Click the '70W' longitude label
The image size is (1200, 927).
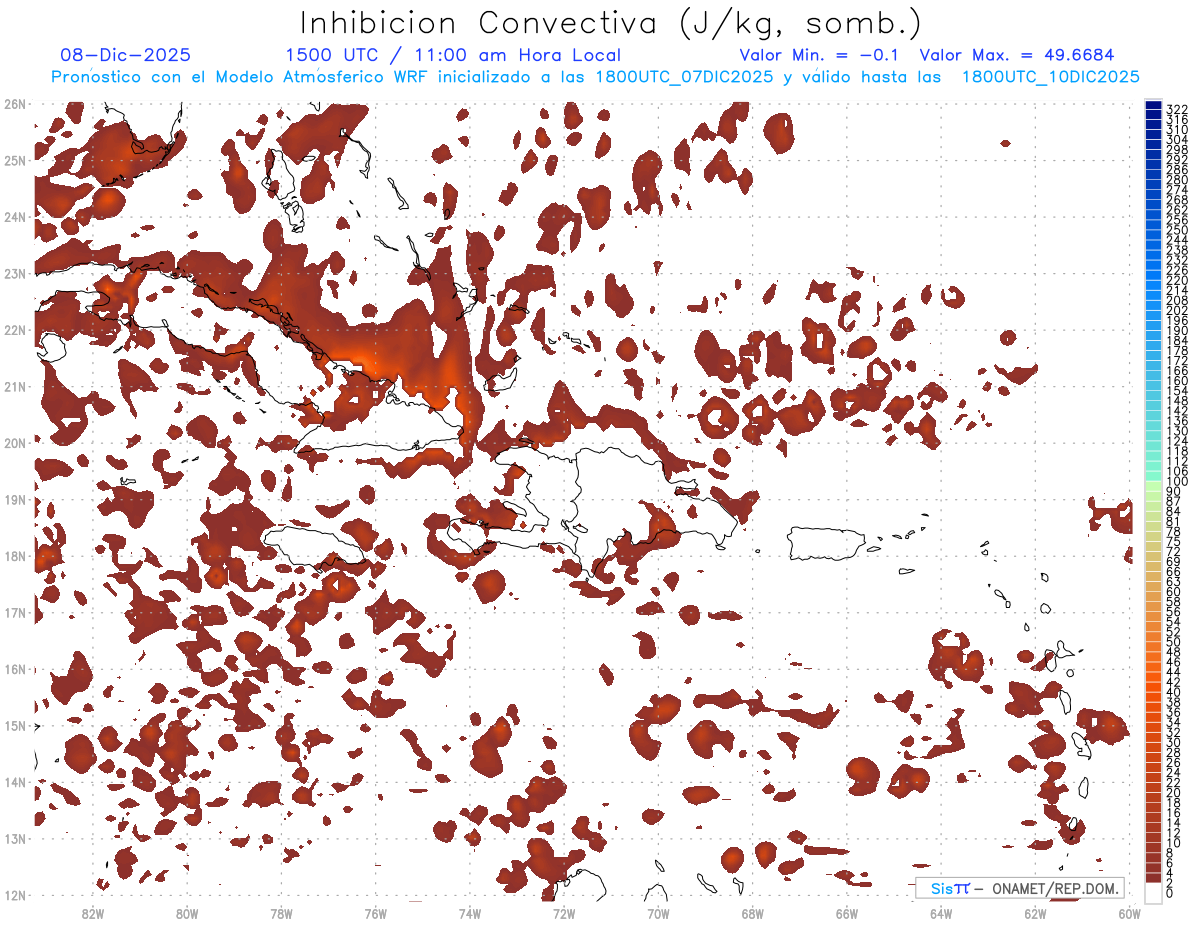[658, 913]
